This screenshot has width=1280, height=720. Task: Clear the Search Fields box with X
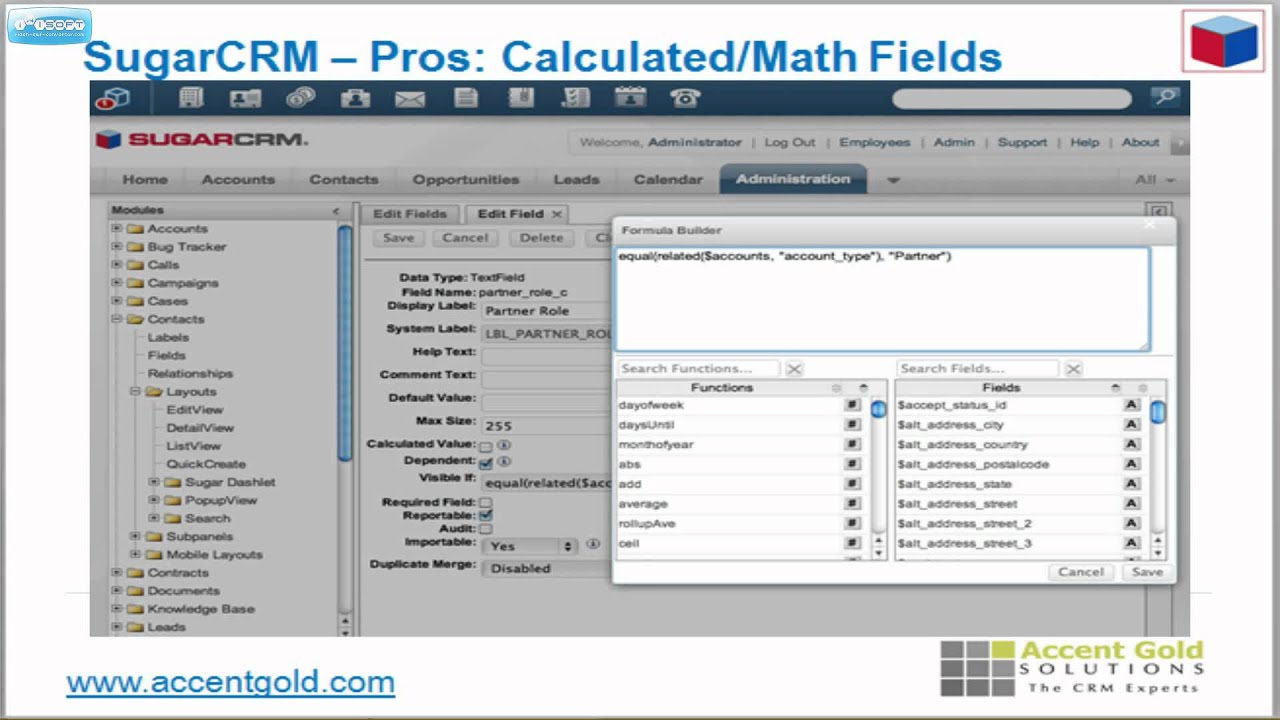[x=1073, y=369]
